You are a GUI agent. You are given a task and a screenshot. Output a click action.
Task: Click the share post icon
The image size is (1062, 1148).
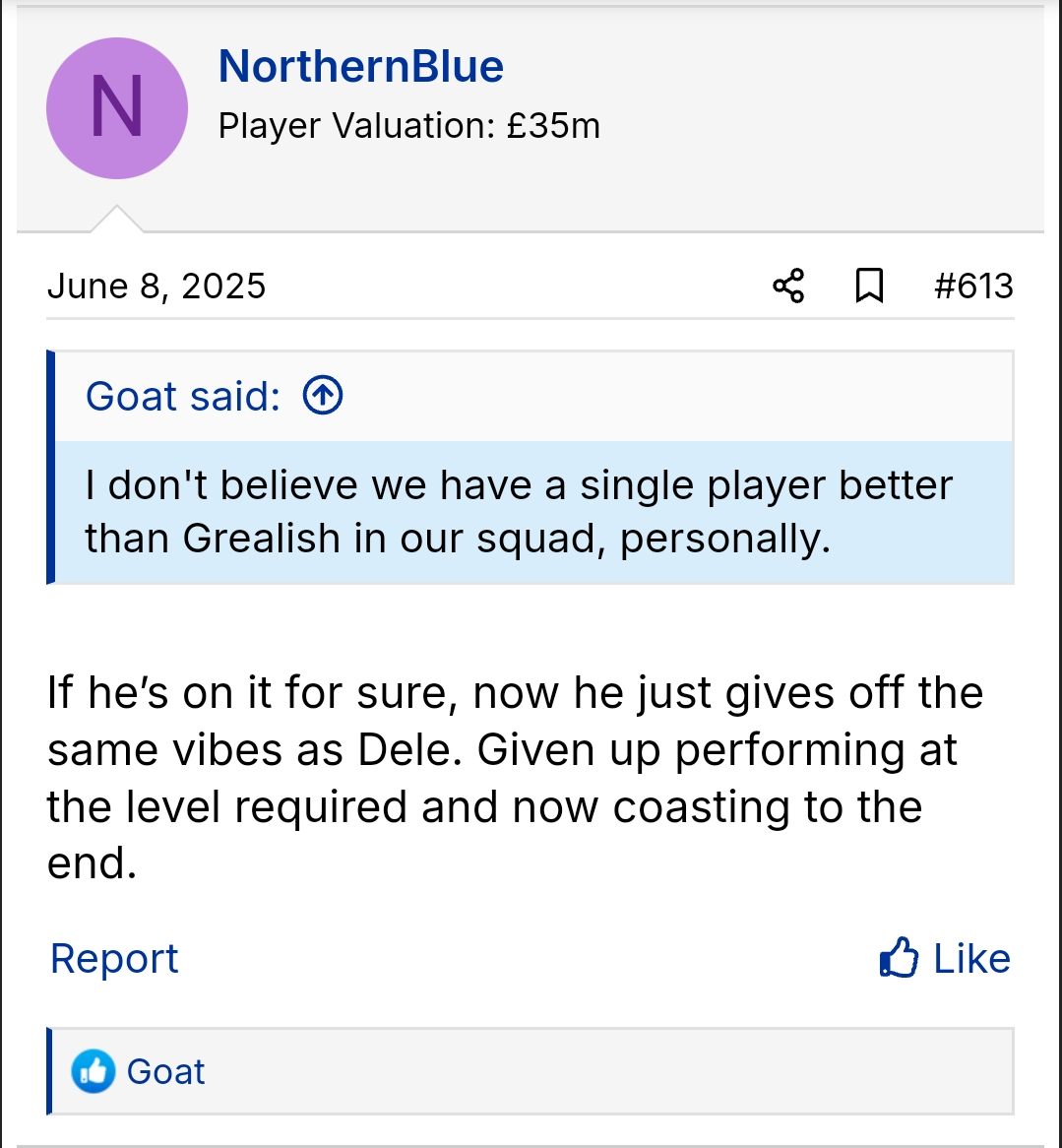click(x=788, y=287)
